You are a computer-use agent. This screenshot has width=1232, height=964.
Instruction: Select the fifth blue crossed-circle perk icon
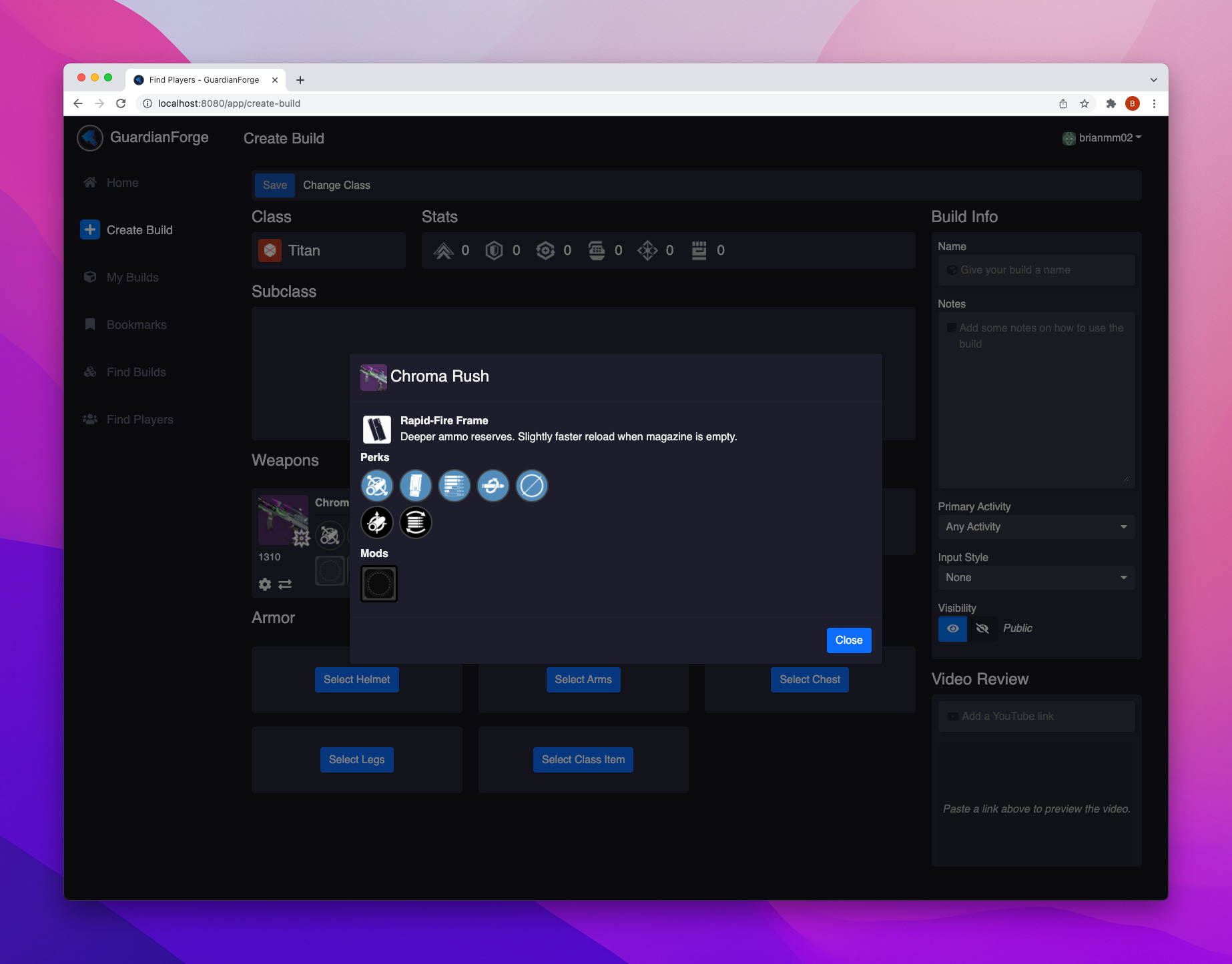[x=532, y=486]
